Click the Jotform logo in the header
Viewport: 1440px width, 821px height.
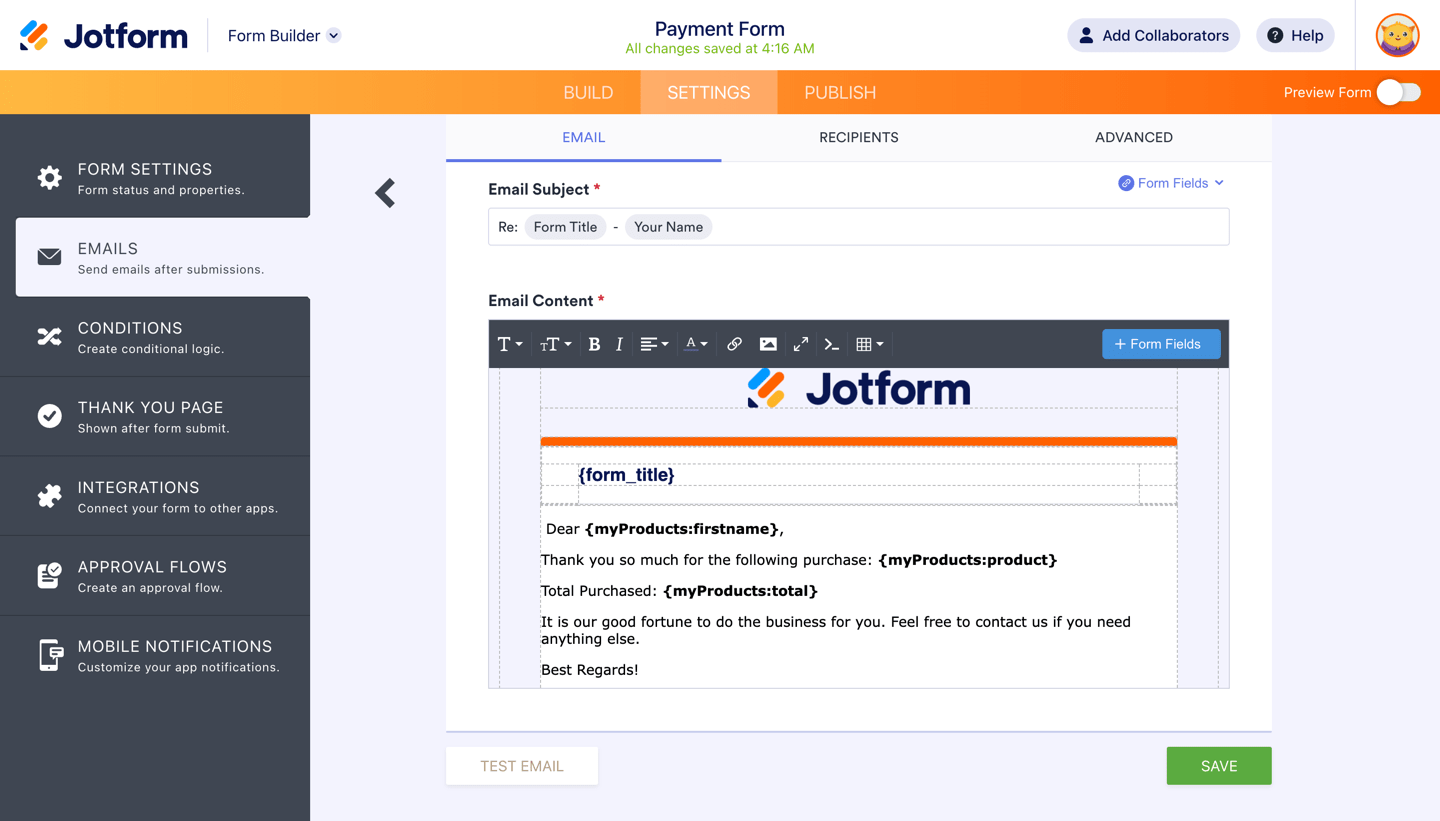pyautogui.click(x=104, y=36)
